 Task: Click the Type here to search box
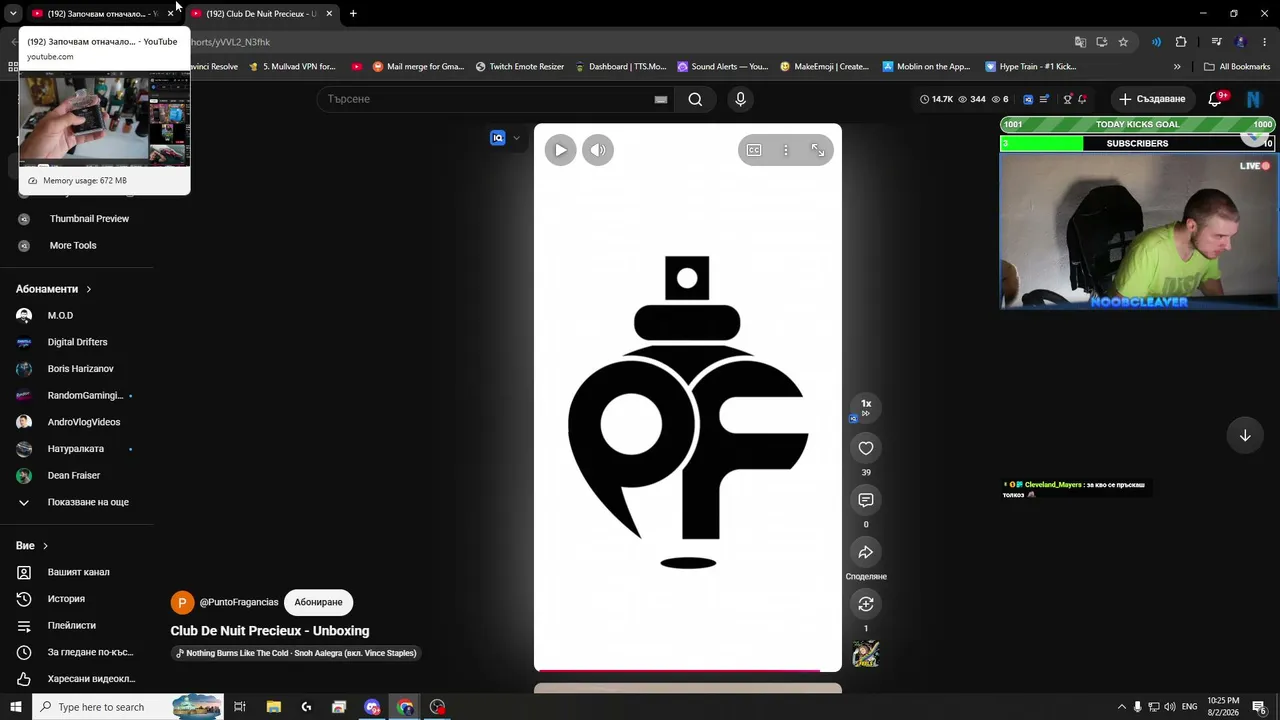click(128, 707)
